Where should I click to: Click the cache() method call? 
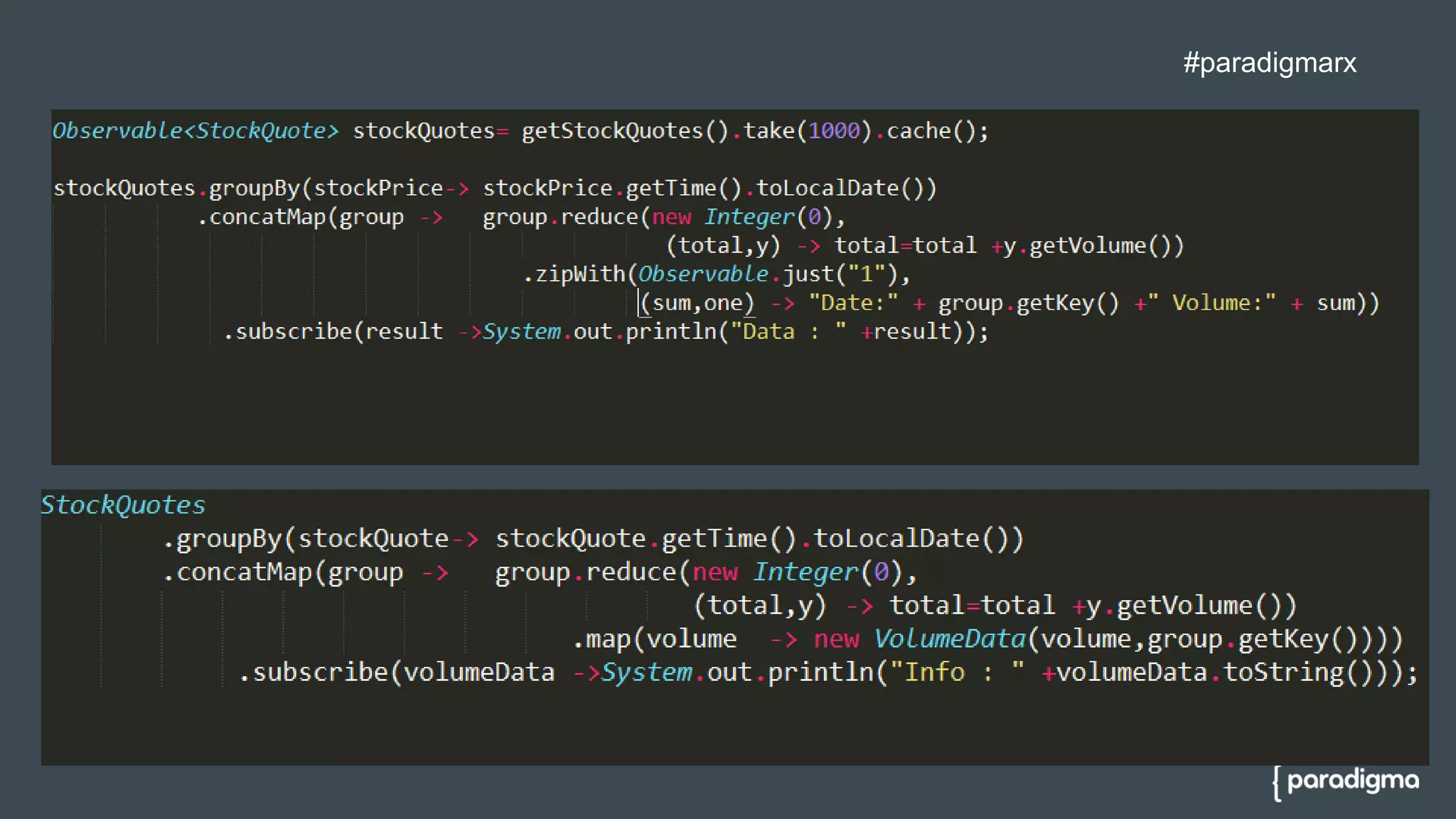(930, 131)
